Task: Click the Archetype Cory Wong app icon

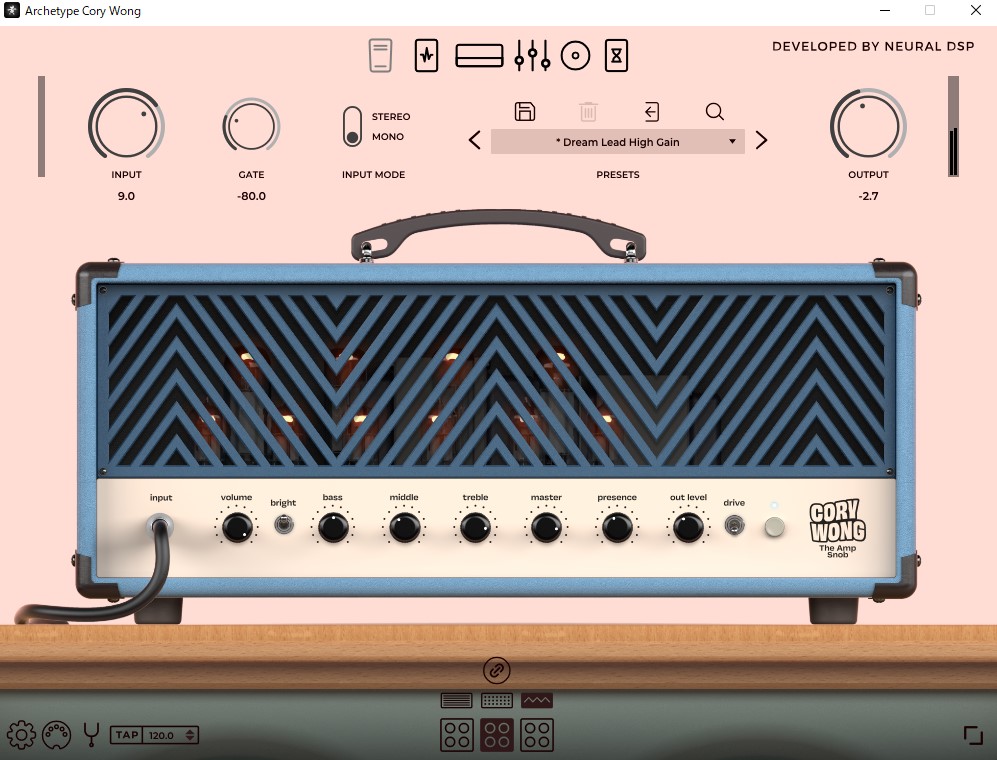Action: pyautogui.click(x=11, y=11)
